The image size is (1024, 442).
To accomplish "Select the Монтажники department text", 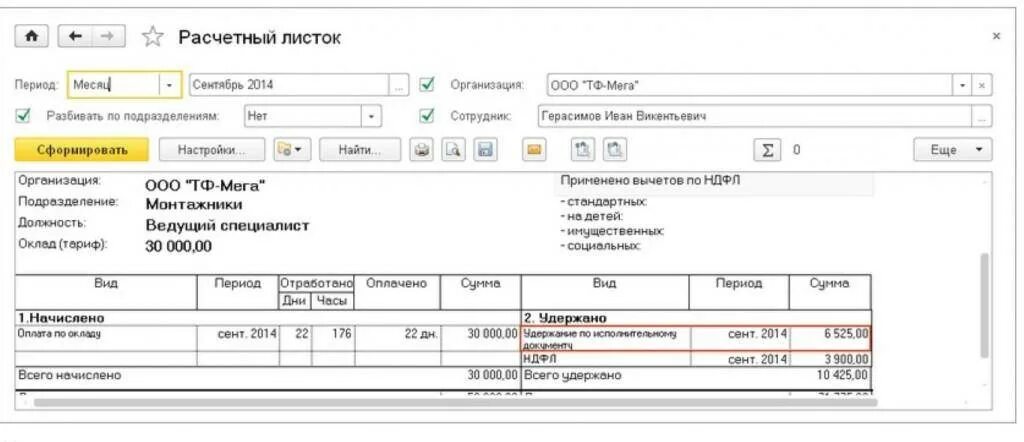I will 194,204.
